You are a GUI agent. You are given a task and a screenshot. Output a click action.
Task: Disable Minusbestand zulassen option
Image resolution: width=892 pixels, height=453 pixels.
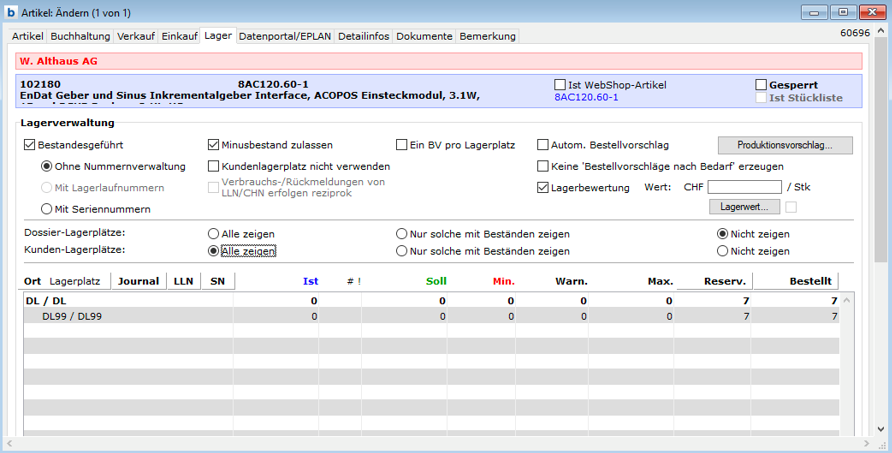tap(214, 145)
